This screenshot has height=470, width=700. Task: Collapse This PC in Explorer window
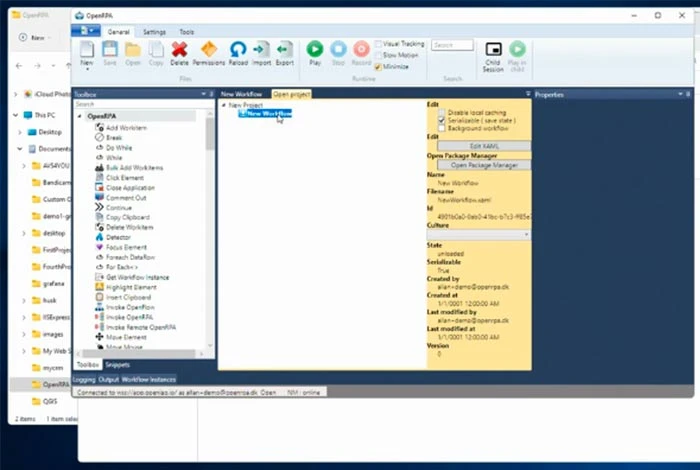coord(16,115)
